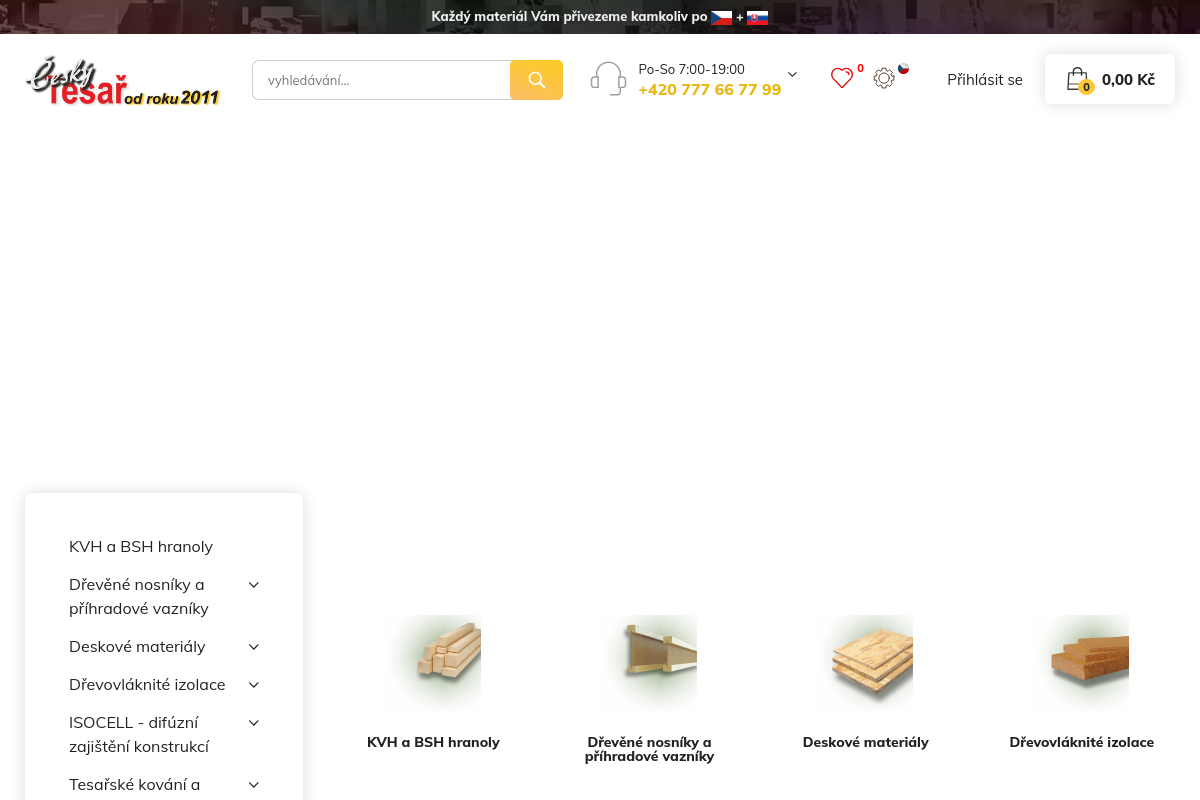Open Deskové materiály category thumbnail
Viewport: 1200px width, 800px height.
click(x=866, y=662)
